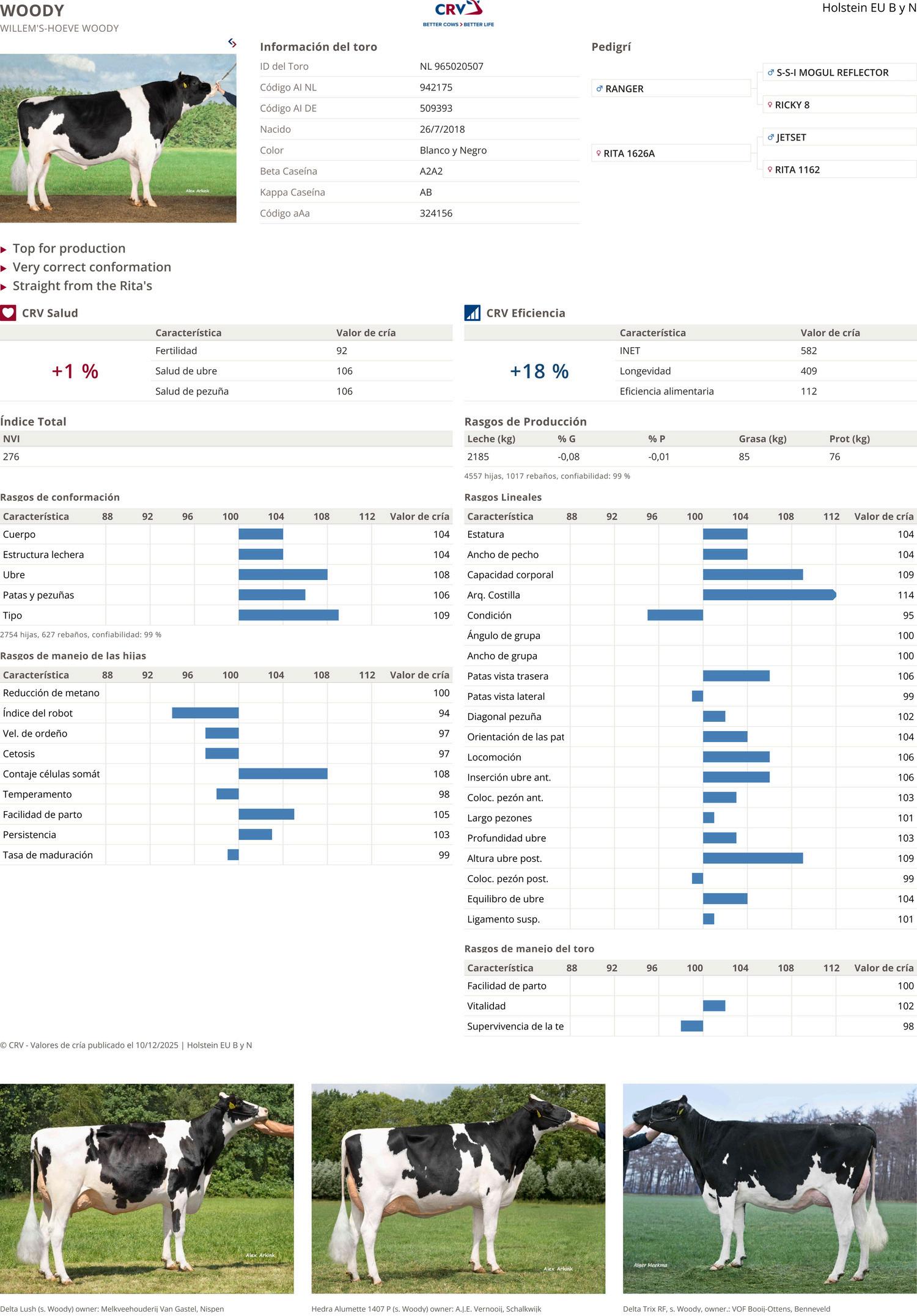Click the bullet arrow before Top for production

4,249
